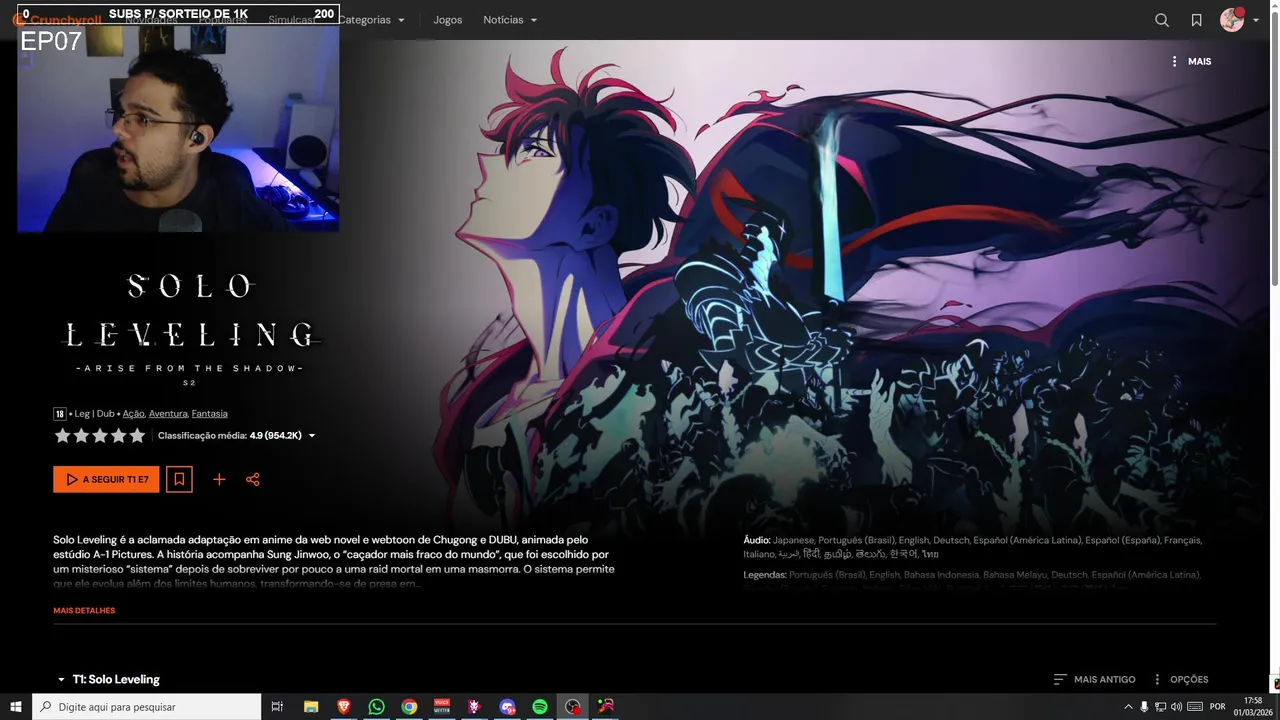Click the Solo Leveling series title logo
Image resolution: width=1280 pixels, height=720 pixels.
(x=189, y=329)
